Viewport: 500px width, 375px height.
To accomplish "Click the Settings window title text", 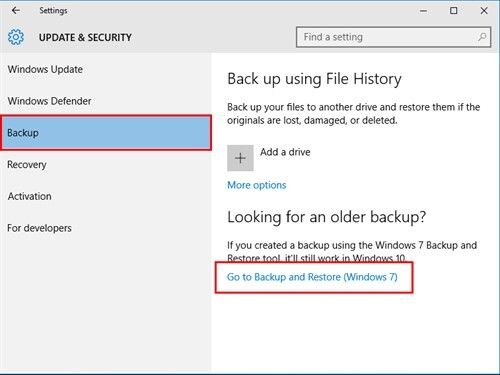I will pyautogui.click(x=53, y=11).
